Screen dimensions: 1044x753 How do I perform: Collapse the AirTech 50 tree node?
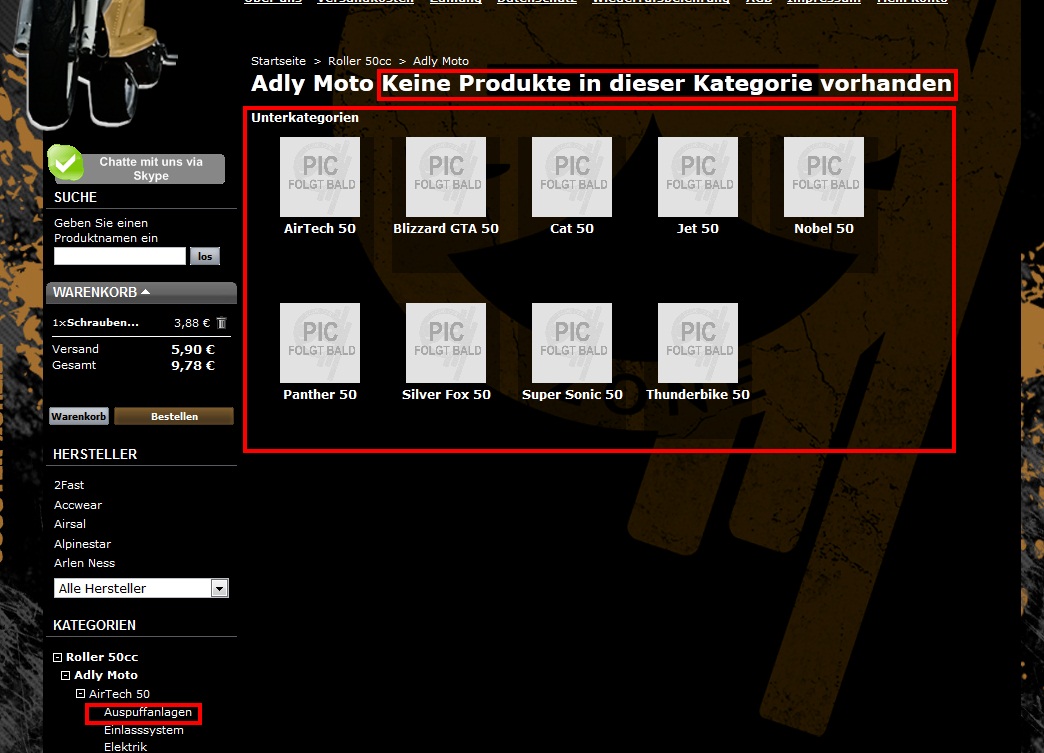coord(81,694)
